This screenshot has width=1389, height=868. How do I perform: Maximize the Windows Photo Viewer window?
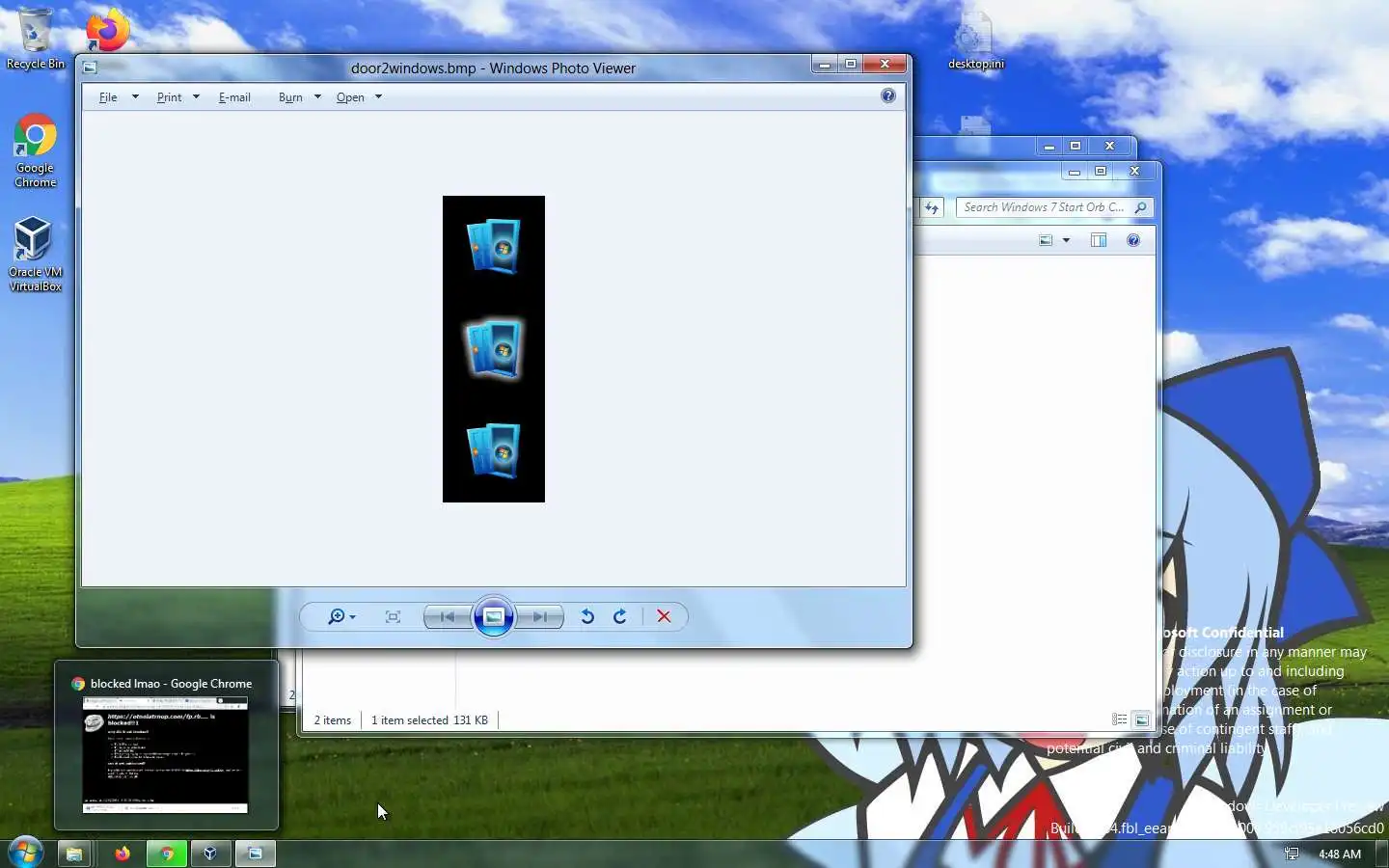point(851,65)
